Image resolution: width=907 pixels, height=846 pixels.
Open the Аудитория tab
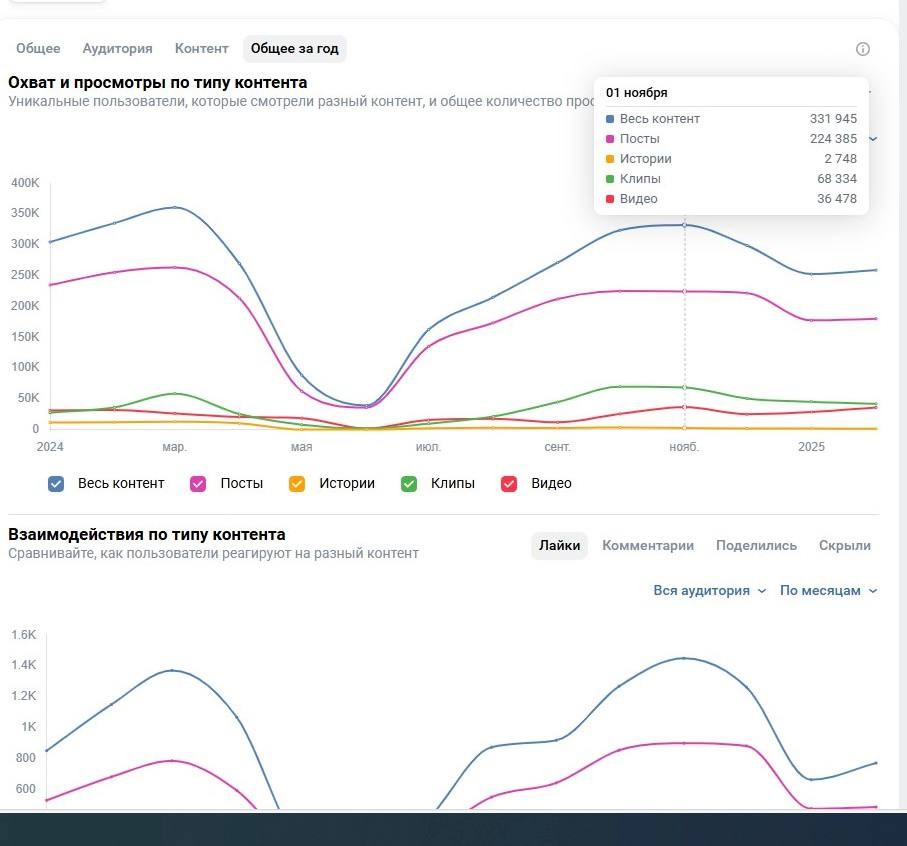(x=117, y=49)
